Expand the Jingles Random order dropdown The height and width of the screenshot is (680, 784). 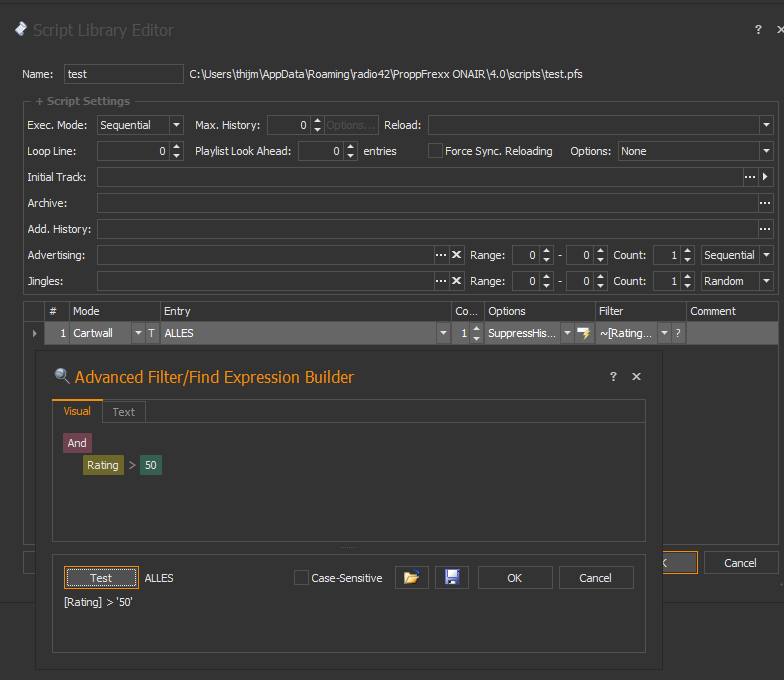click(x=766, y=281)
